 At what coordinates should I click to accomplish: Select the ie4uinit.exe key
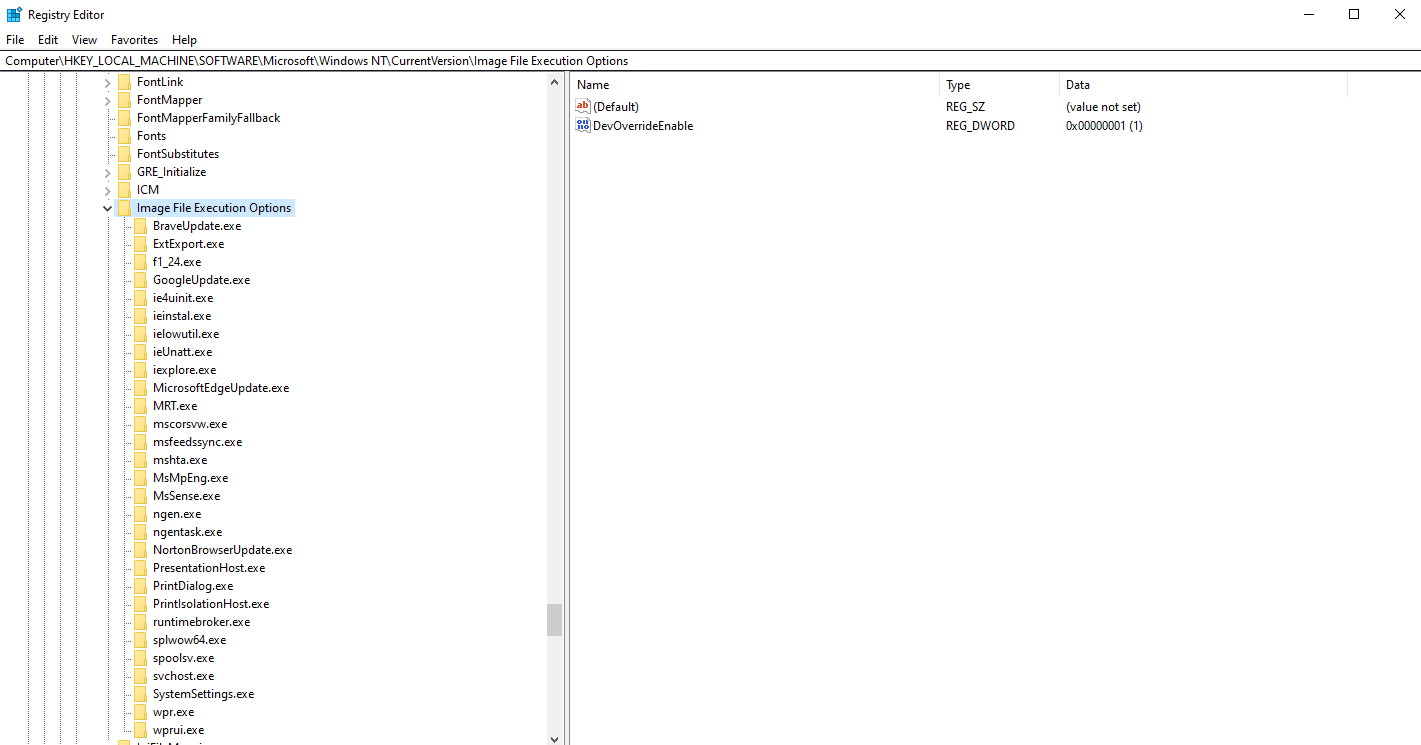[x=183, y=298]
